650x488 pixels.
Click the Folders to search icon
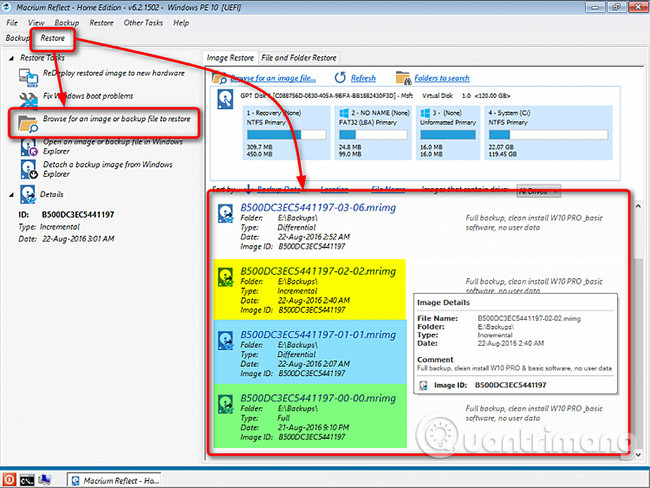tap(403, 78)
